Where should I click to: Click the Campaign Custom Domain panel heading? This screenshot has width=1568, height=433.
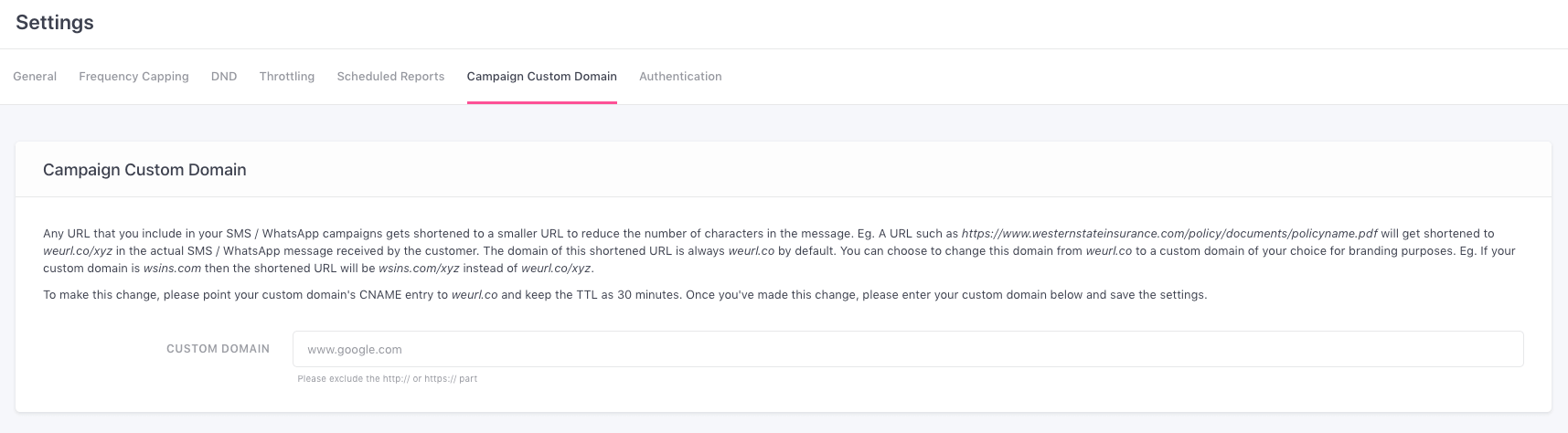pos(144,170)
